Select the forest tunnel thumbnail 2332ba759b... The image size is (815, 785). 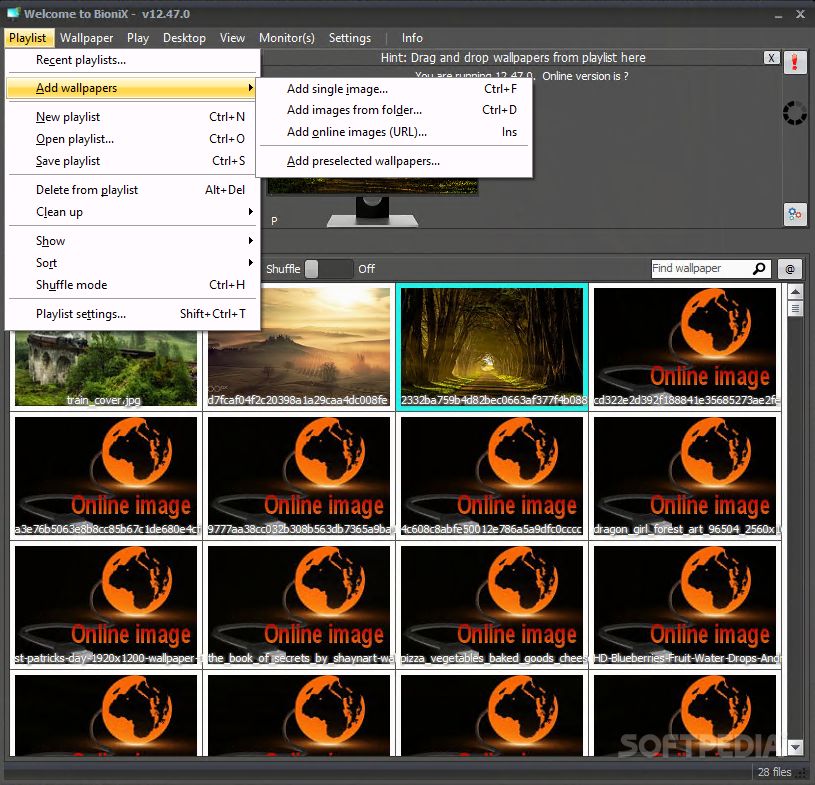492,347
